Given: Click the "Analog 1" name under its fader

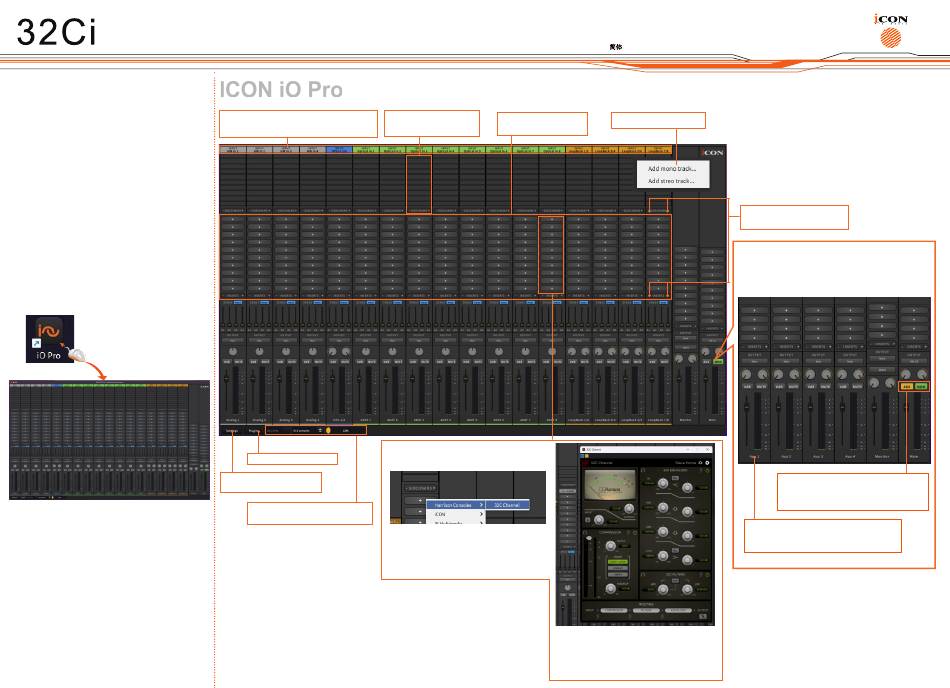Looking at the screenshot, I should point(233,420).
